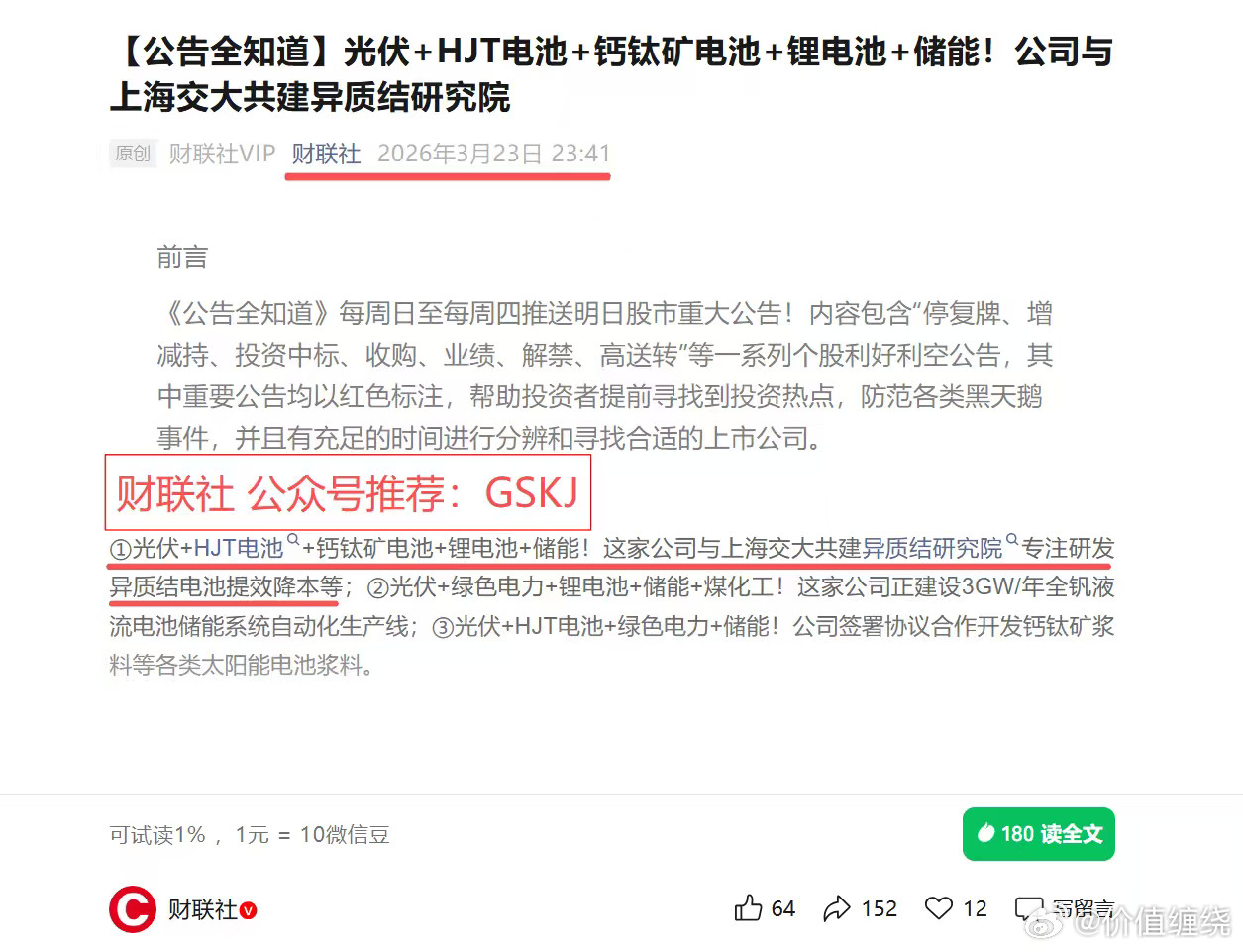Screen dimensions: 1243x952
Task: Tap the thumbs-up like icon
Action: 748,908
